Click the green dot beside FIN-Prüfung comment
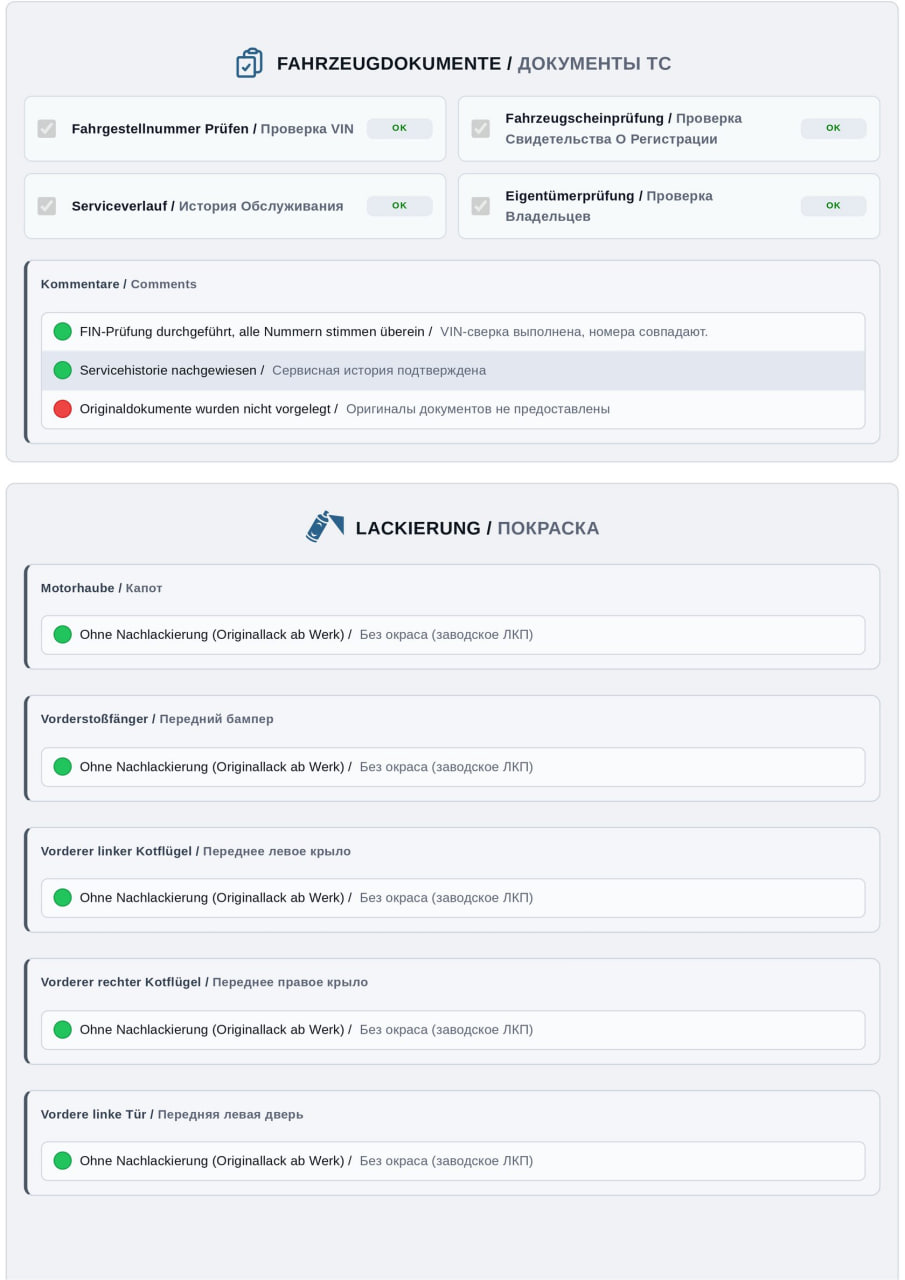The width and height of the screenshot is (905, 1280). coord(62,331)
